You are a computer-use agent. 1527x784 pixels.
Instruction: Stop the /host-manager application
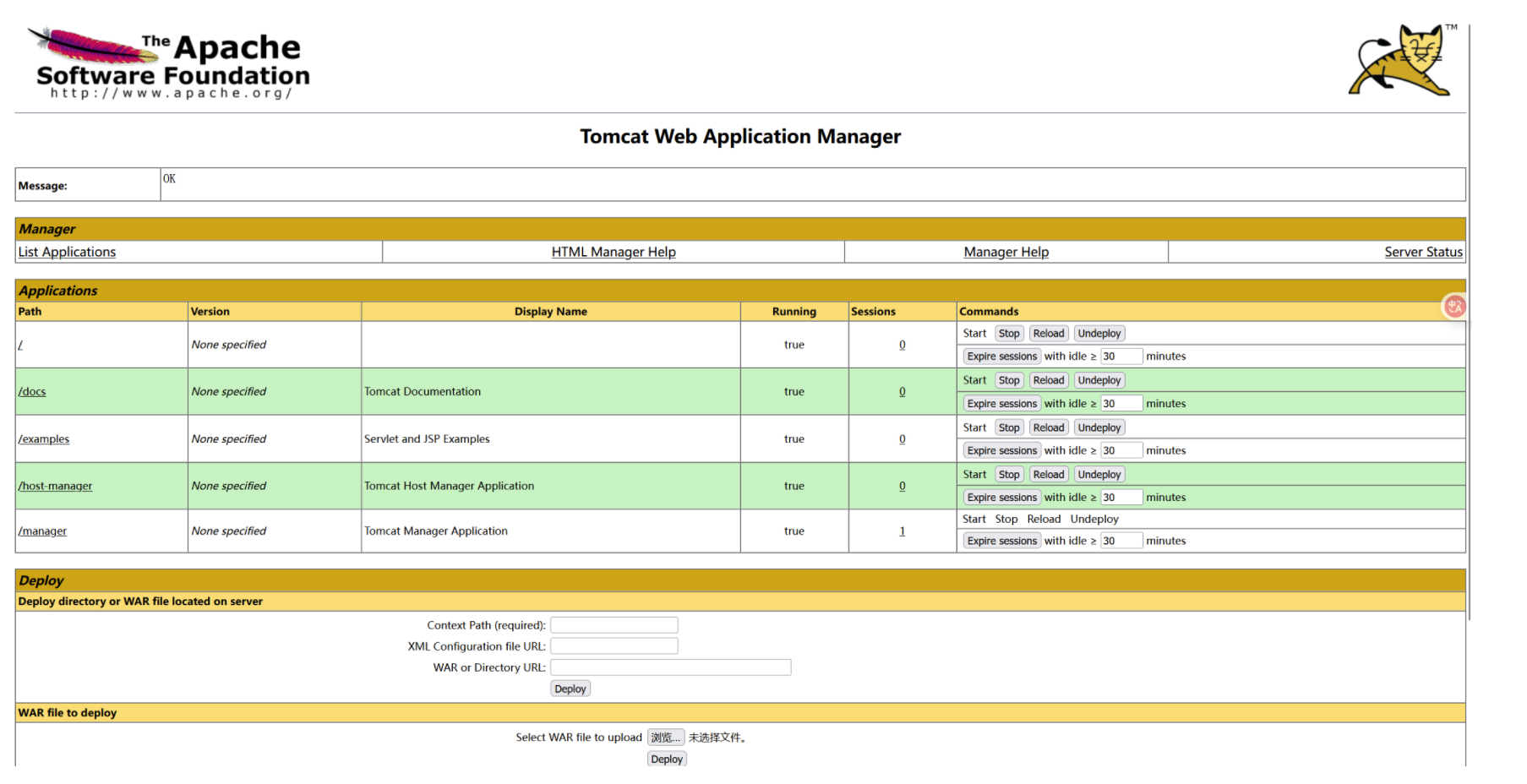1009,475
